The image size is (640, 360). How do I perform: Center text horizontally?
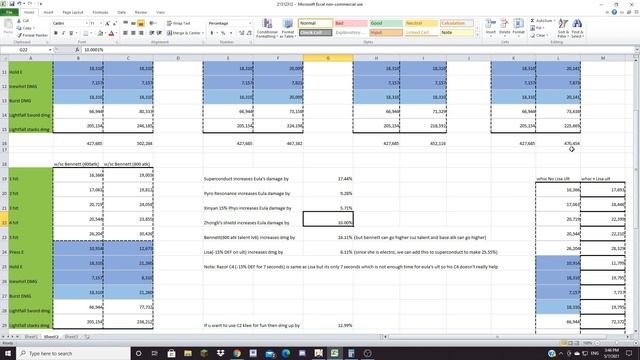pos(133,33)
